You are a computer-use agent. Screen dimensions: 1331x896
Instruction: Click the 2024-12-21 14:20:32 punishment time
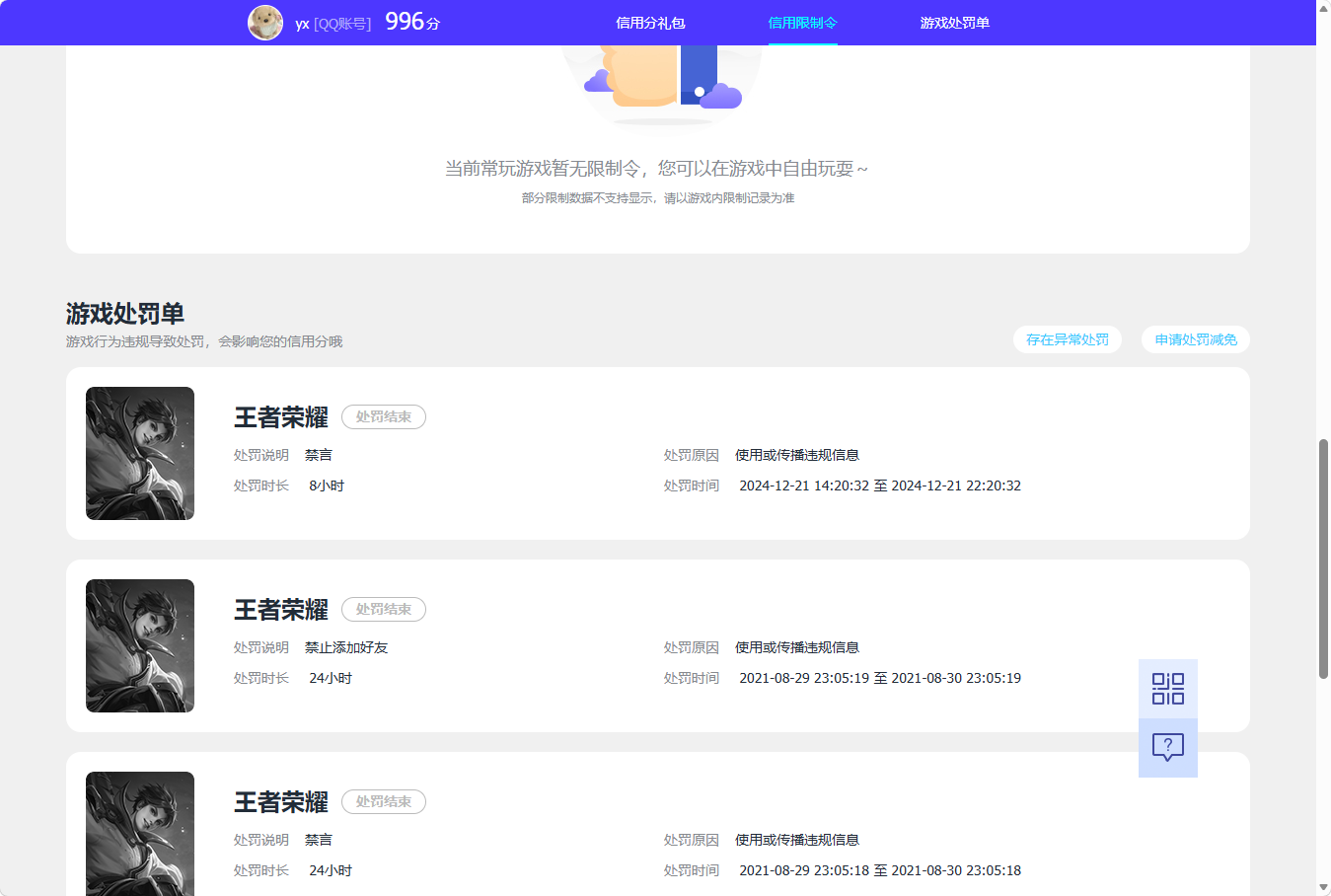[880, 485]
